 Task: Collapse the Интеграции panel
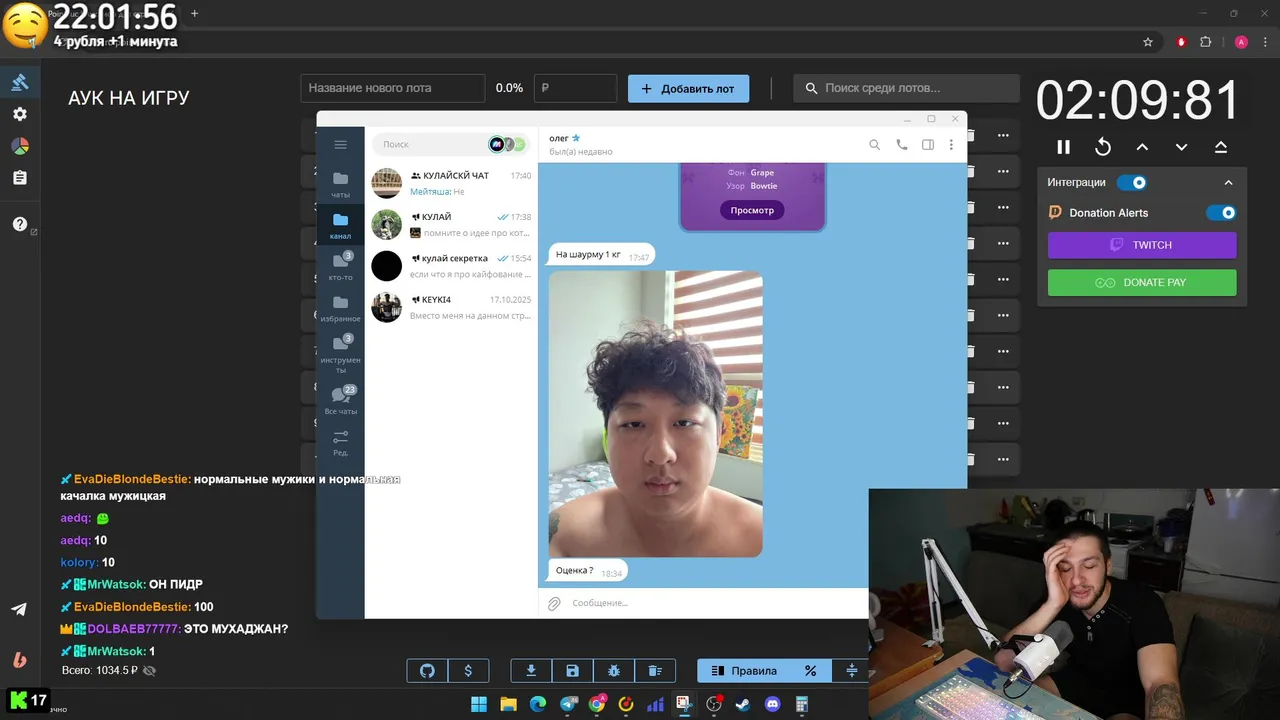(x=1228, y=183)
